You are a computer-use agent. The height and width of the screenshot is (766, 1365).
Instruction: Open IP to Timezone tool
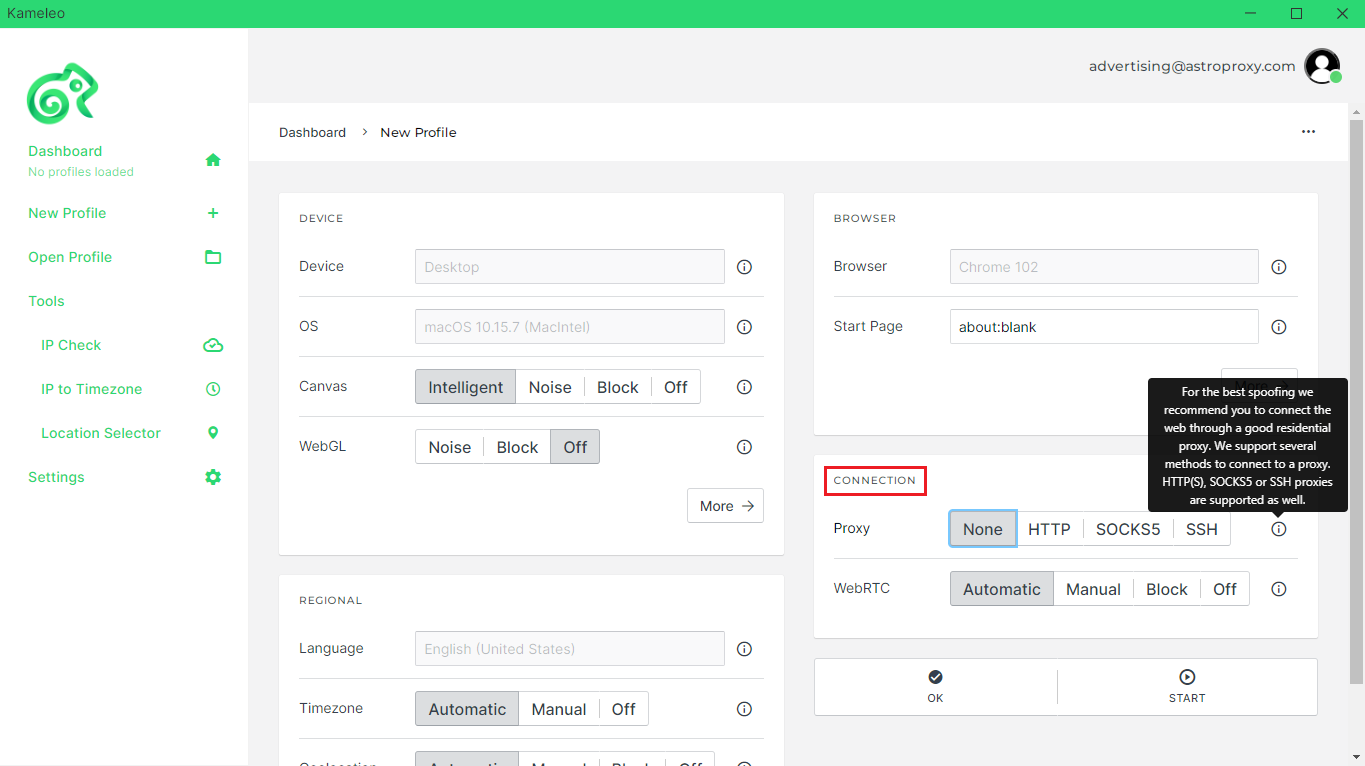point(92,389)
